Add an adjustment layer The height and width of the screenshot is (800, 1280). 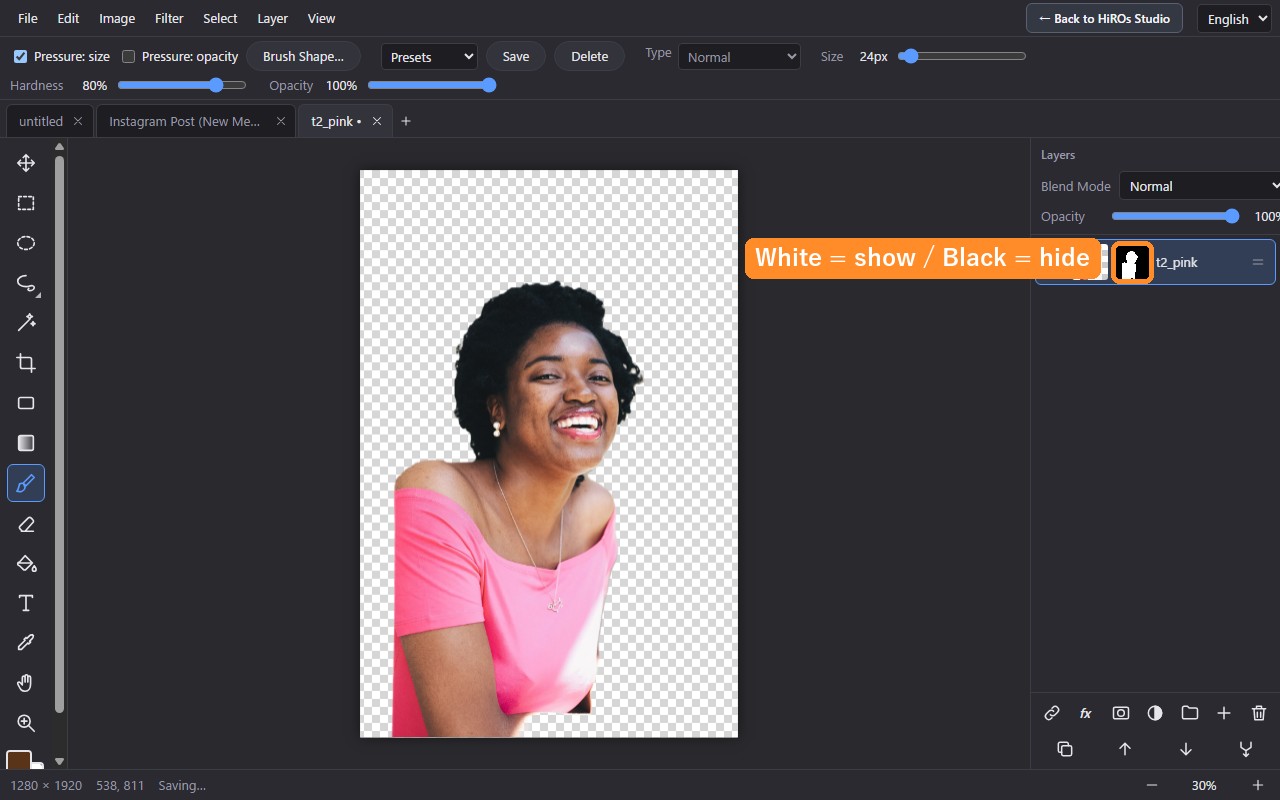coord(1155,713)
